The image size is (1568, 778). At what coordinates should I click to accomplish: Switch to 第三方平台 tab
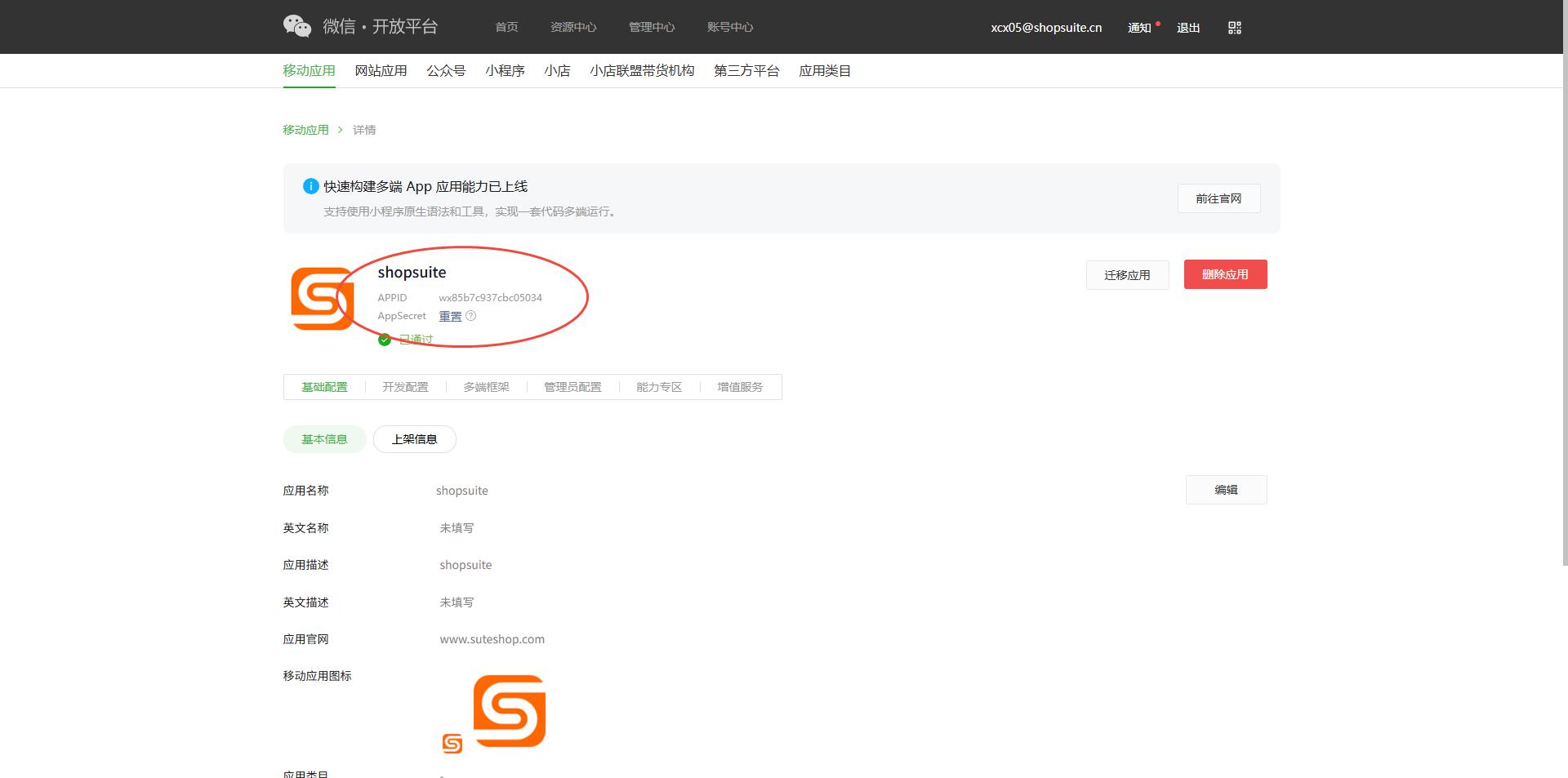[746, 71]
